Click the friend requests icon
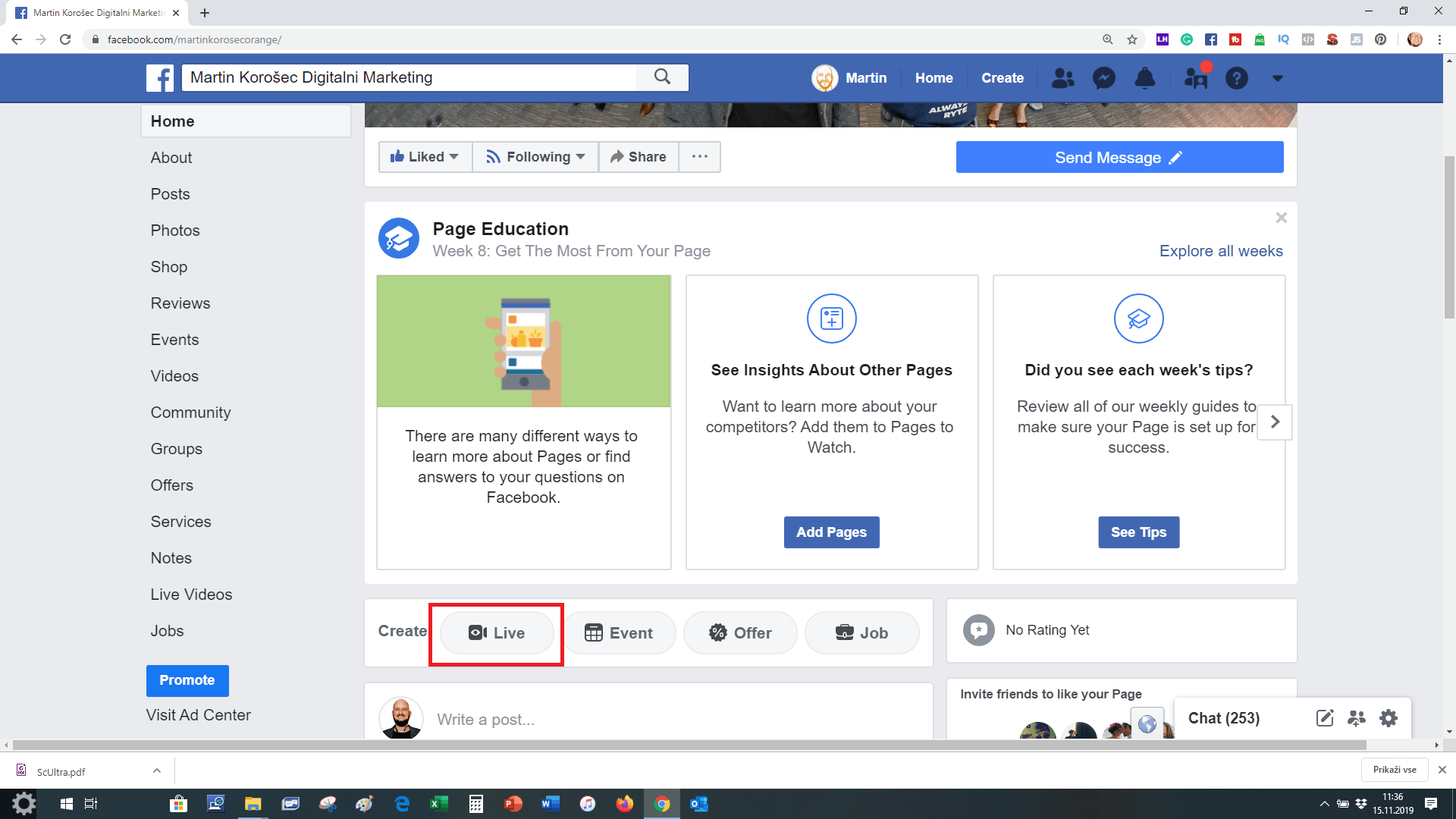Viewport: 1456px width, 819px height. 1062,78
